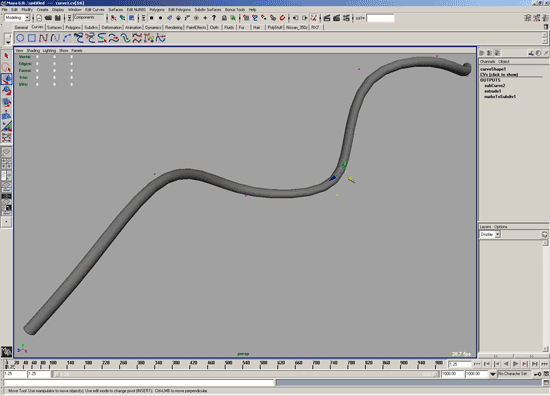
Task: Switch to four view layout icon
Action: (x=6, y=164)
